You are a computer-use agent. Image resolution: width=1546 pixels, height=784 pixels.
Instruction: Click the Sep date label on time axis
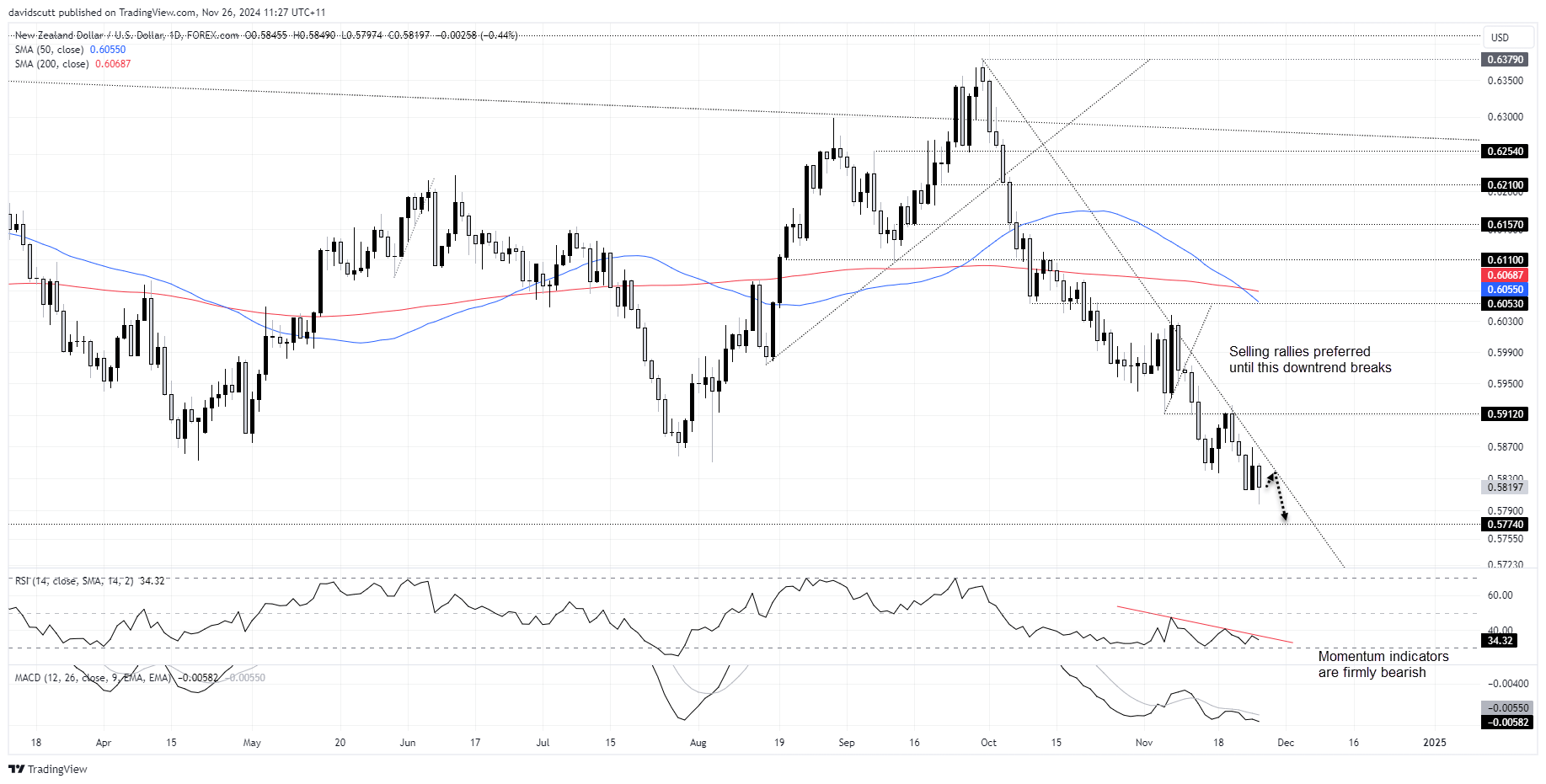pyautogui.click(x=847, y=743)
